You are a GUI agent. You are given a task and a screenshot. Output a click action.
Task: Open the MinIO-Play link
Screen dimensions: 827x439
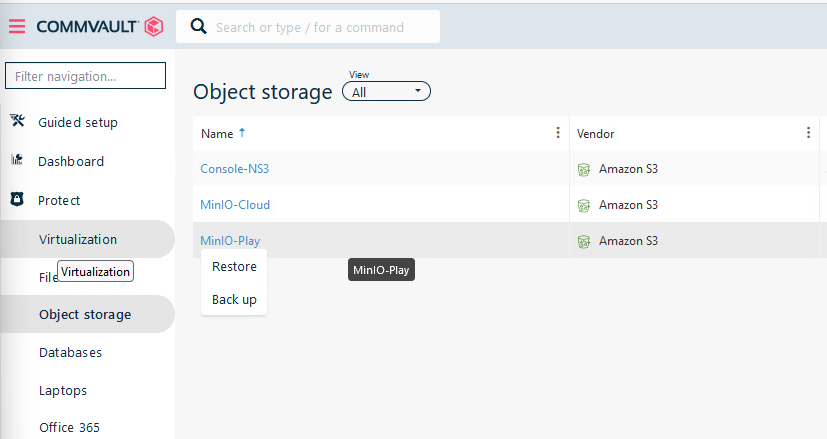(230, 241)
